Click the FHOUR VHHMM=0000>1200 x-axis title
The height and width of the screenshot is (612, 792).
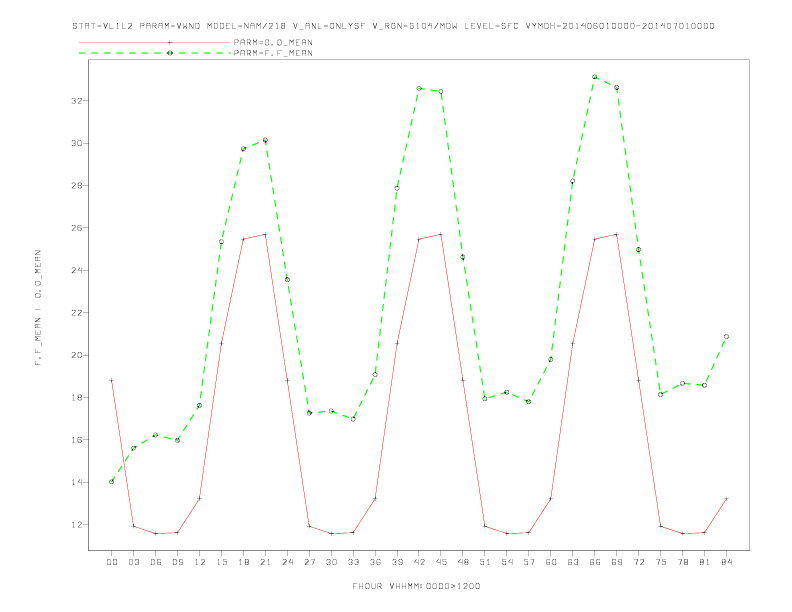pos(416,586)
